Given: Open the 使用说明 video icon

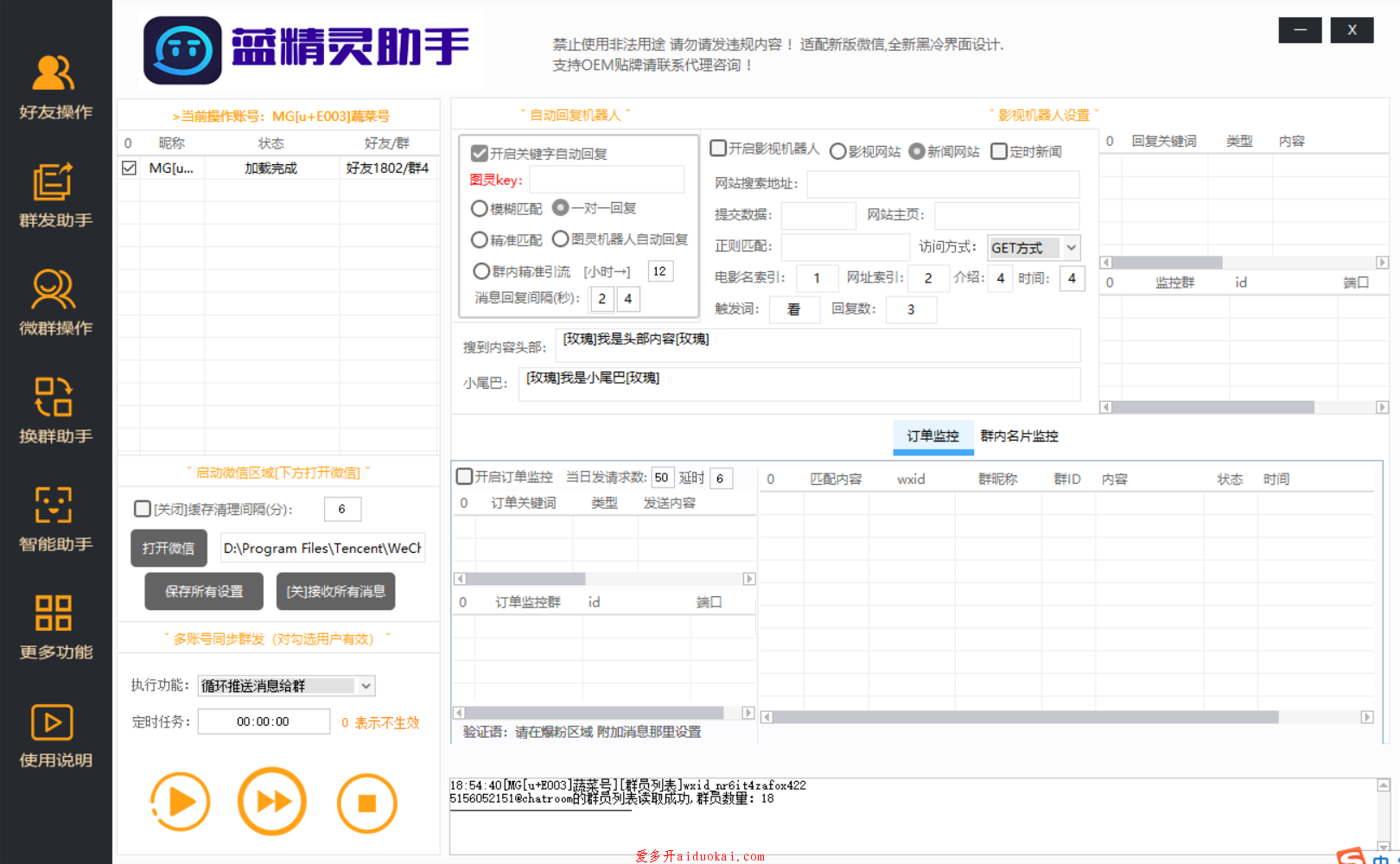Looking at the screenshot, I should point(54,722).
